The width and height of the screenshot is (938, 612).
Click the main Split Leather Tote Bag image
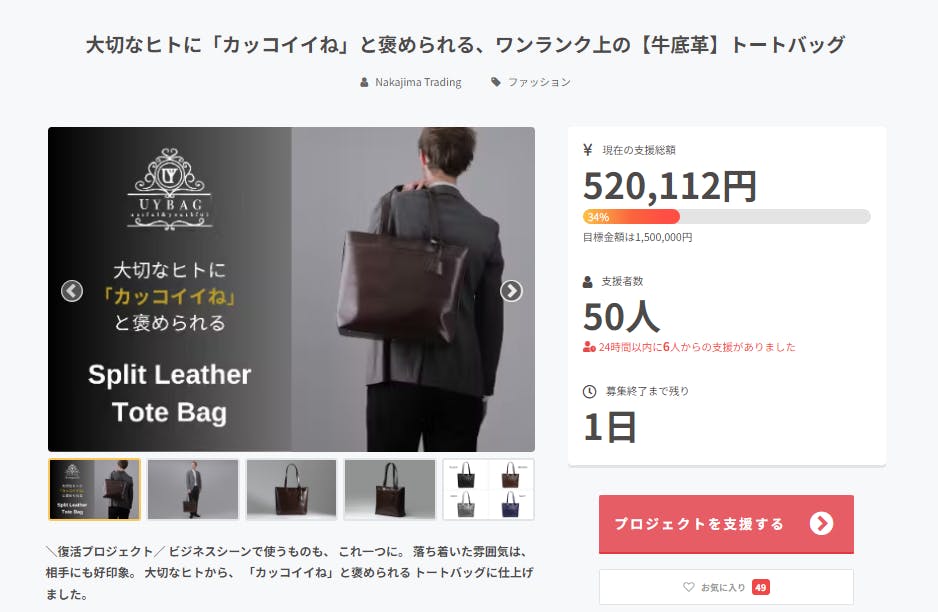click(291, 289)
